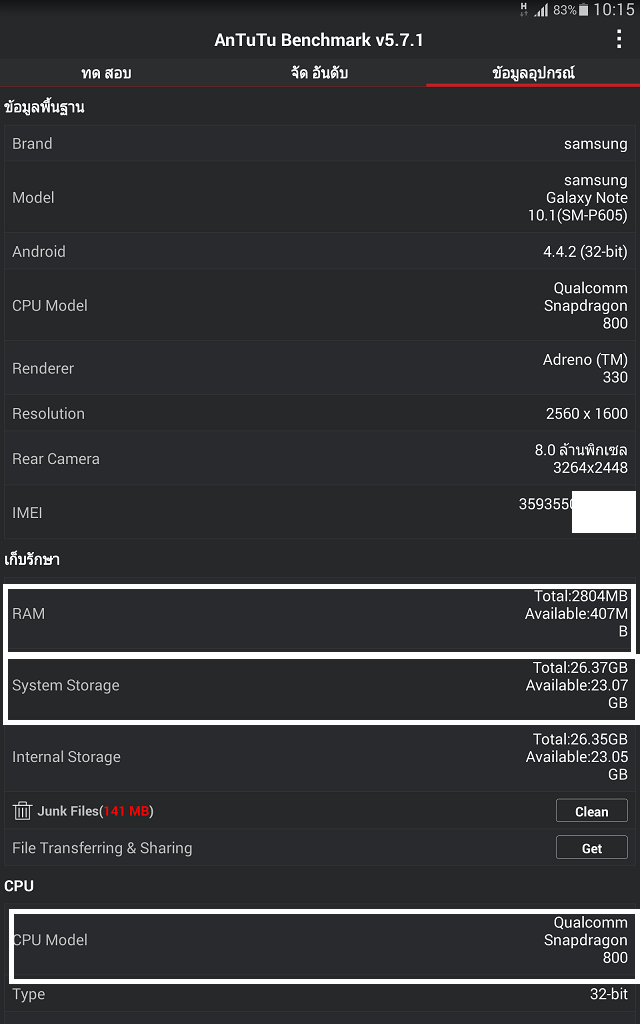Tap the signal strength icon
The image size is (640, 1024).
[x=541, y=10]
